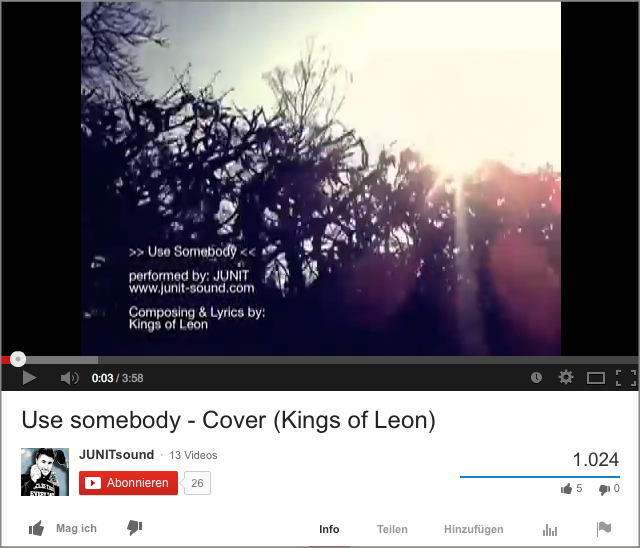Click the thumbs-down dislike icon

134,528
